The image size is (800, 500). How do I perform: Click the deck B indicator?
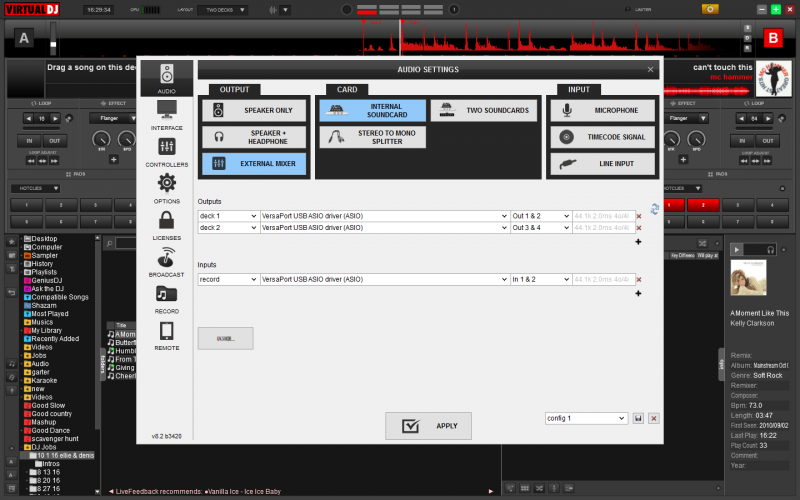click(773, 38)
